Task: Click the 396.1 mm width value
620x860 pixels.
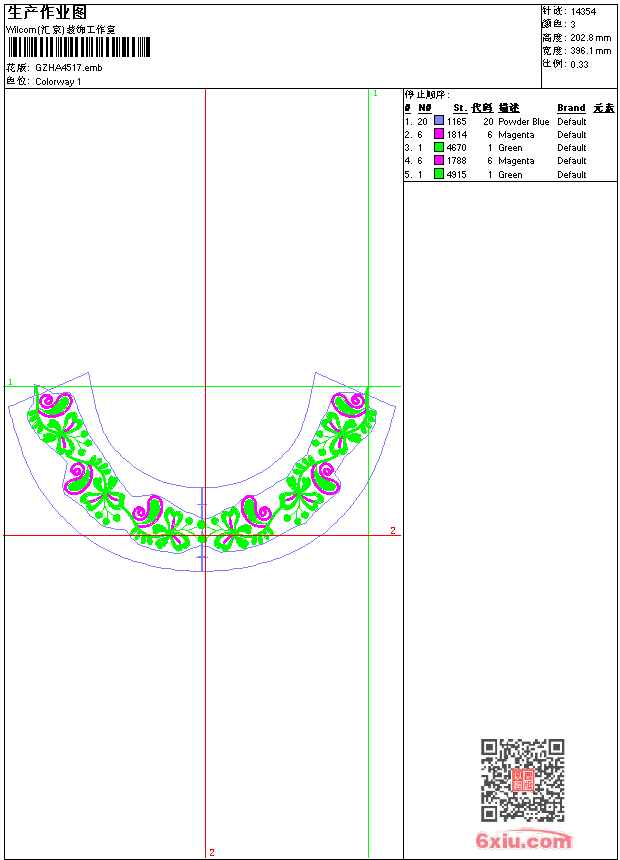Action: pos(590,50)
